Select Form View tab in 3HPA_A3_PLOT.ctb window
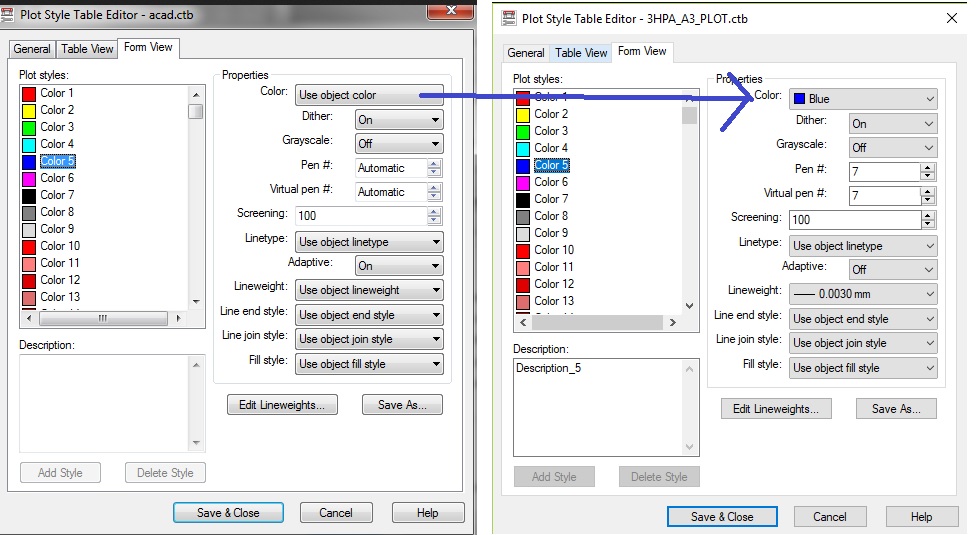 coord(642,51)
